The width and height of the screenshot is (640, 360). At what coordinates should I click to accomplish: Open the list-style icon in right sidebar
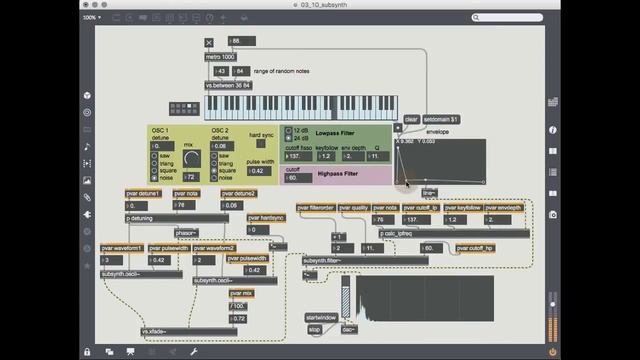pyautogui.click(x=553, y=172)
